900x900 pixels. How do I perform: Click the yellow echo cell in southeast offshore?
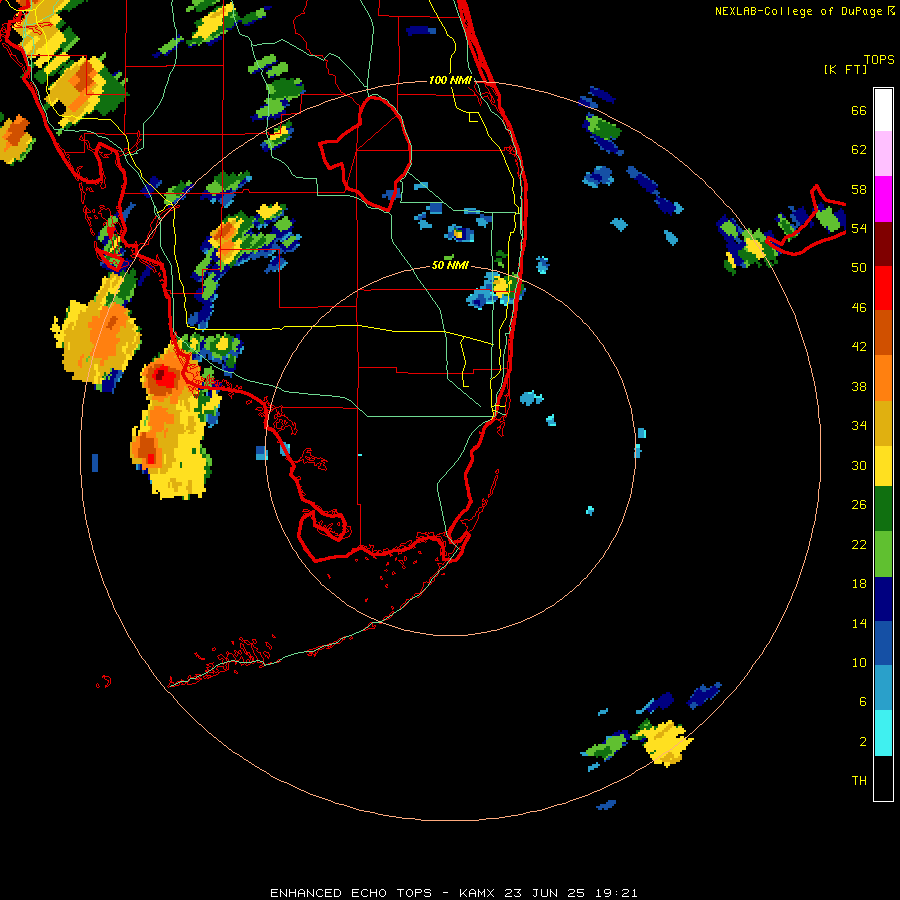(666, 743)
